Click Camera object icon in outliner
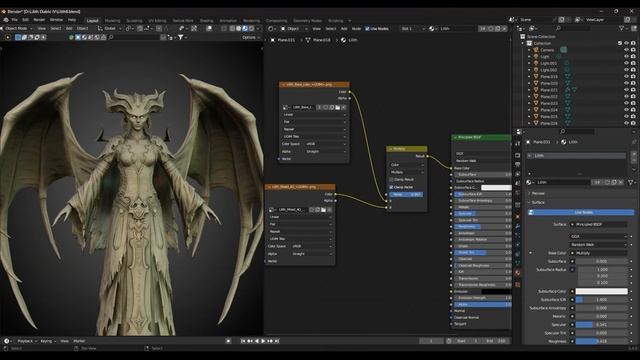 click(536, 50)
